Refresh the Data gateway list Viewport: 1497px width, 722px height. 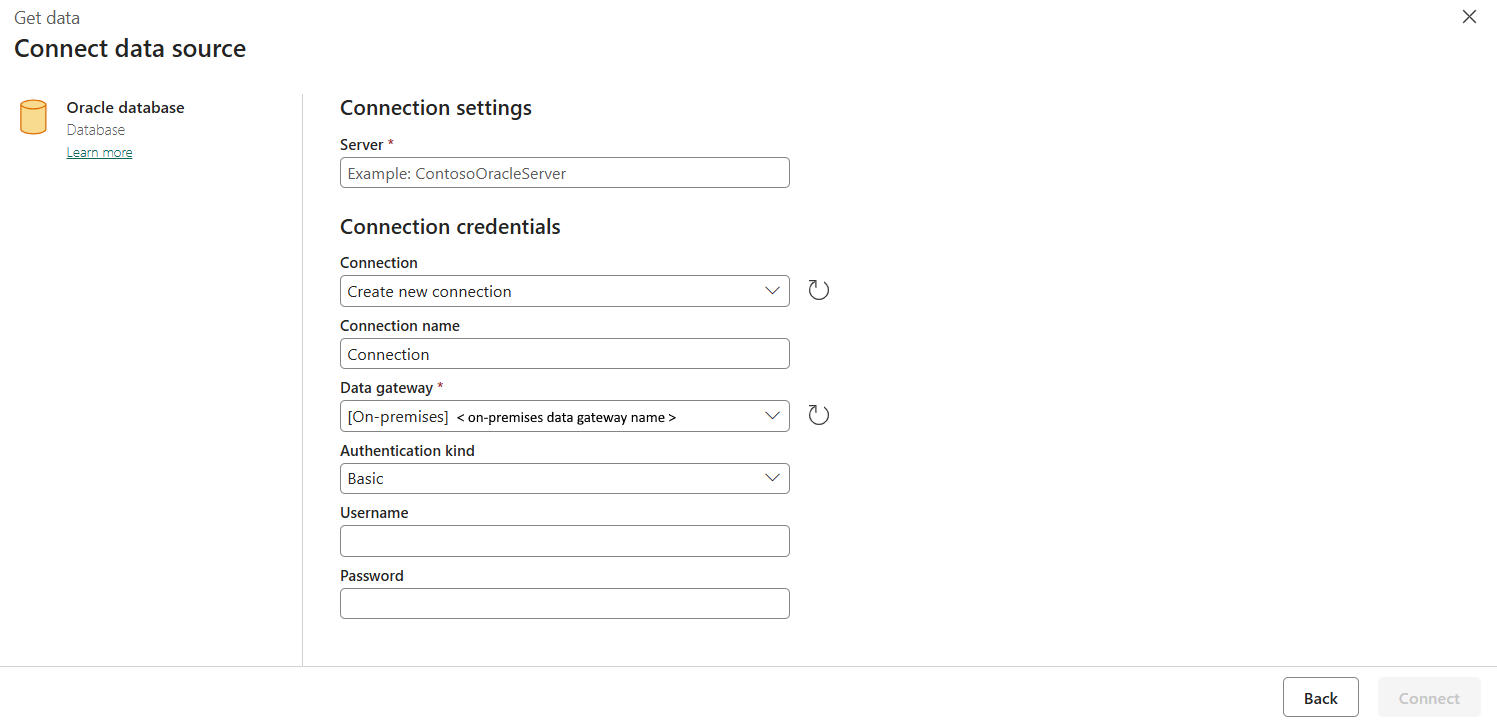(818, 414)
